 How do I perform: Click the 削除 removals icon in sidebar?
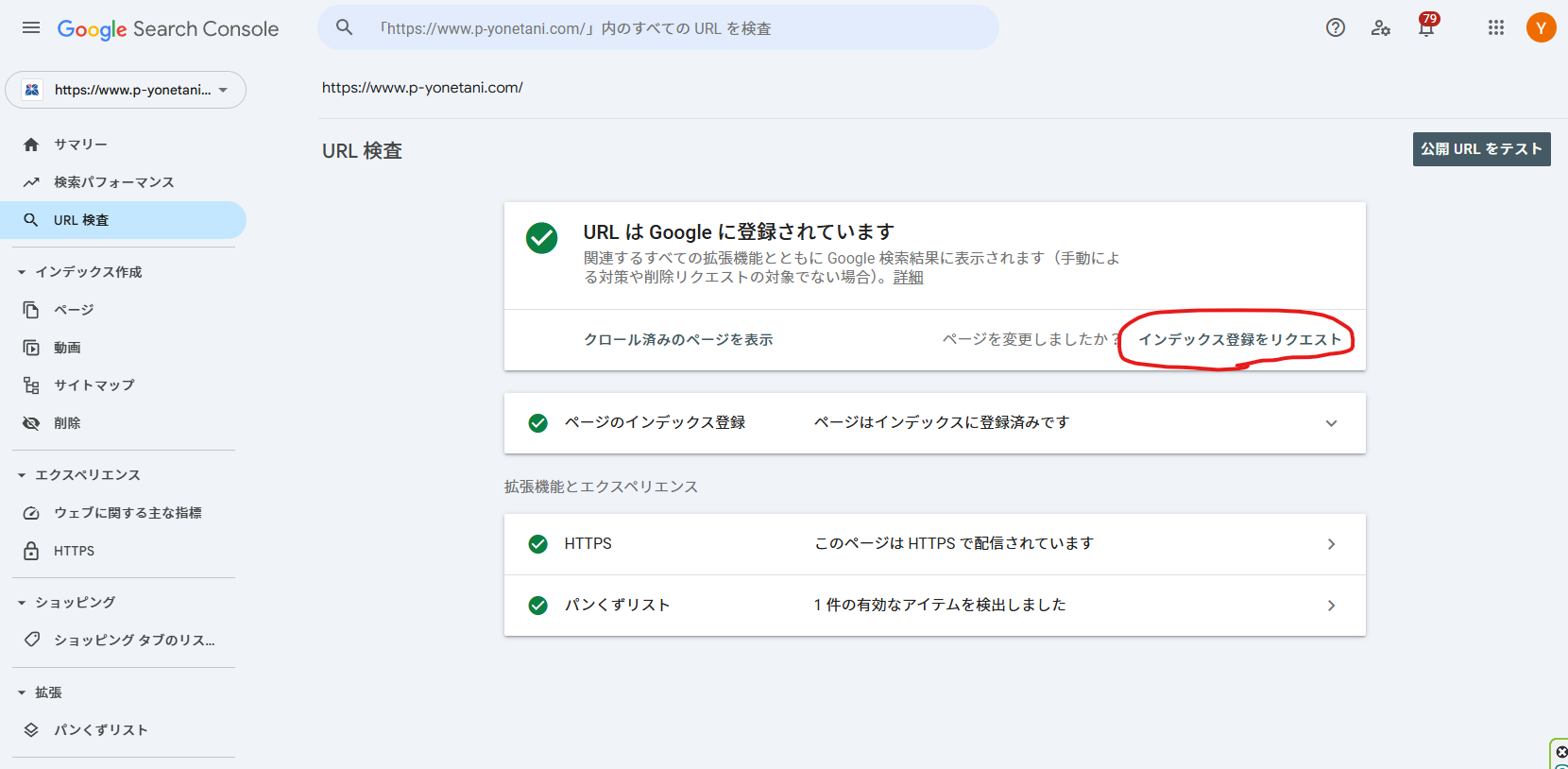tap(31, 423)
